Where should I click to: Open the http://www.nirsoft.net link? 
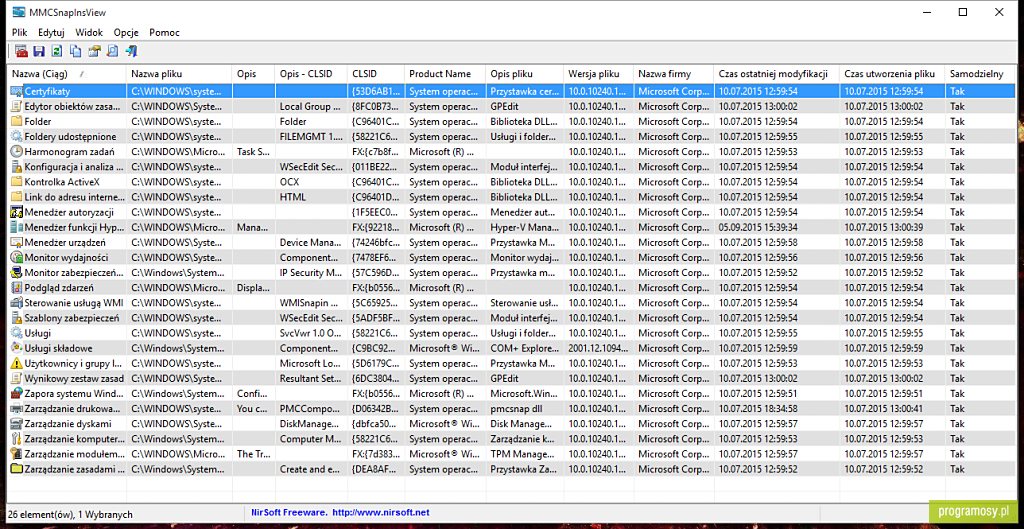pos(381,513)
